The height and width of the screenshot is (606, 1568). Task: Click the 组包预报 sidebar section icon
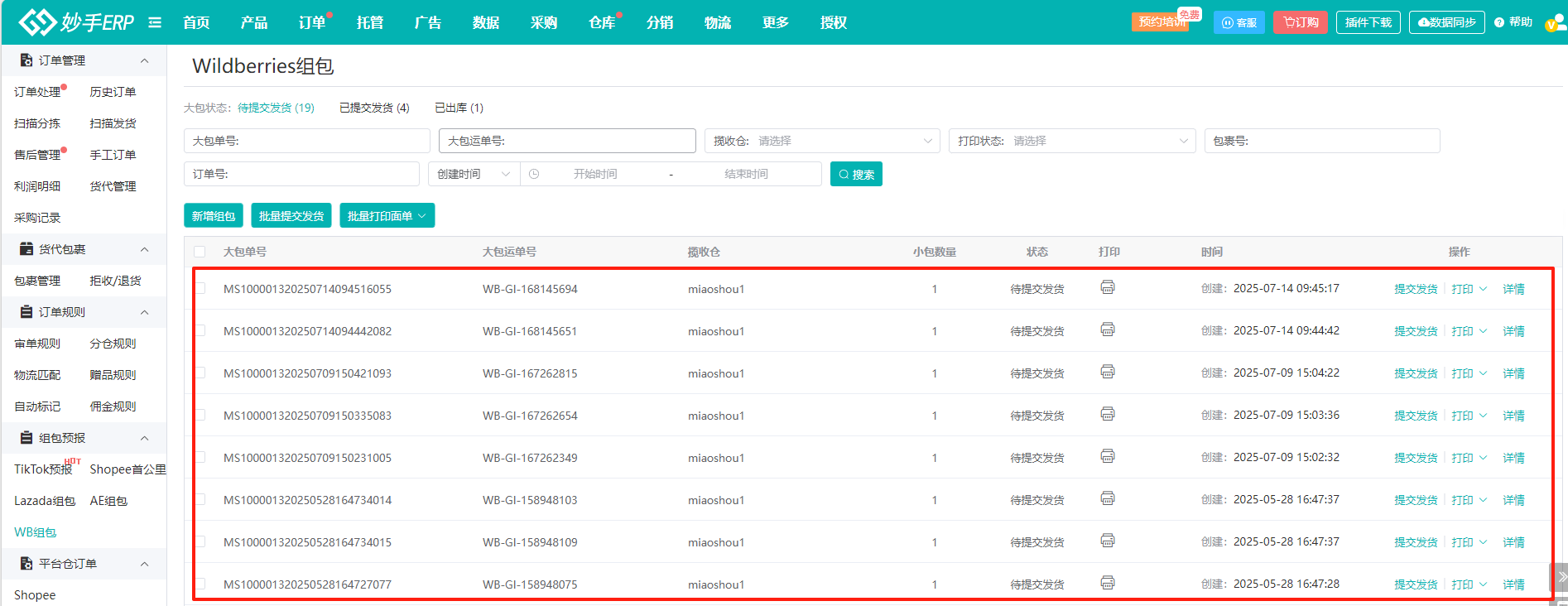click(26, 438)
